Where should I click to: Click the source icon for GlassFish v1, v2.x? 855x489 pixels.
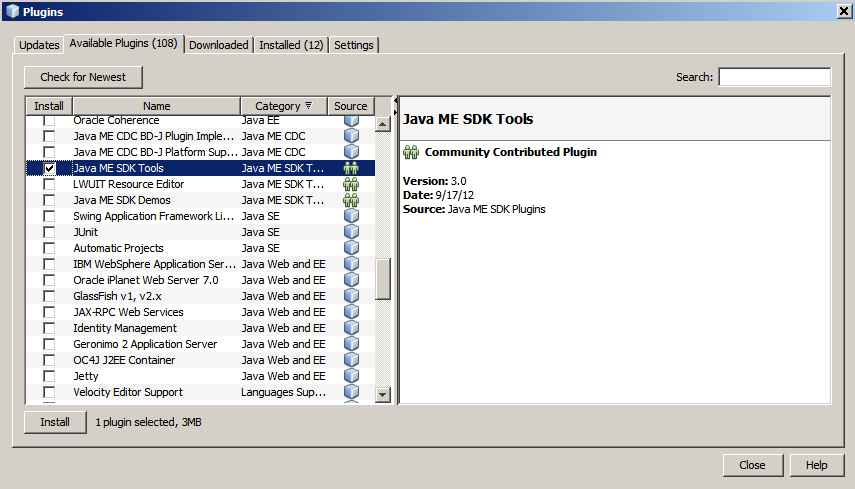351,296
